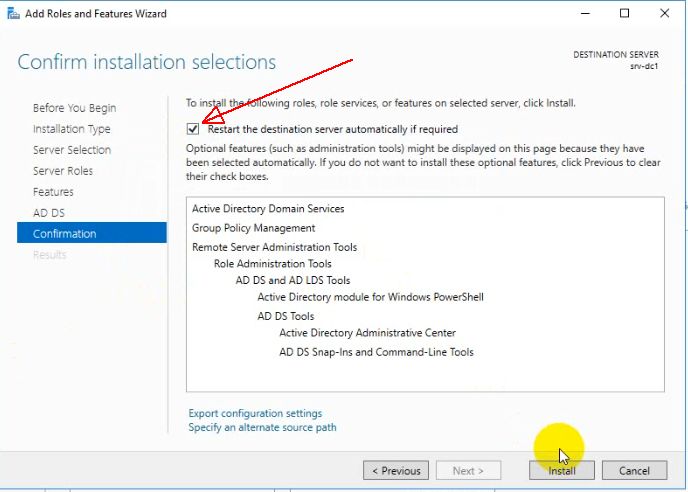The height and width of the screenshot is (492, 688).
Task: Click Active Directory module for Windows PowerShell
Action: tap(370, 297)
